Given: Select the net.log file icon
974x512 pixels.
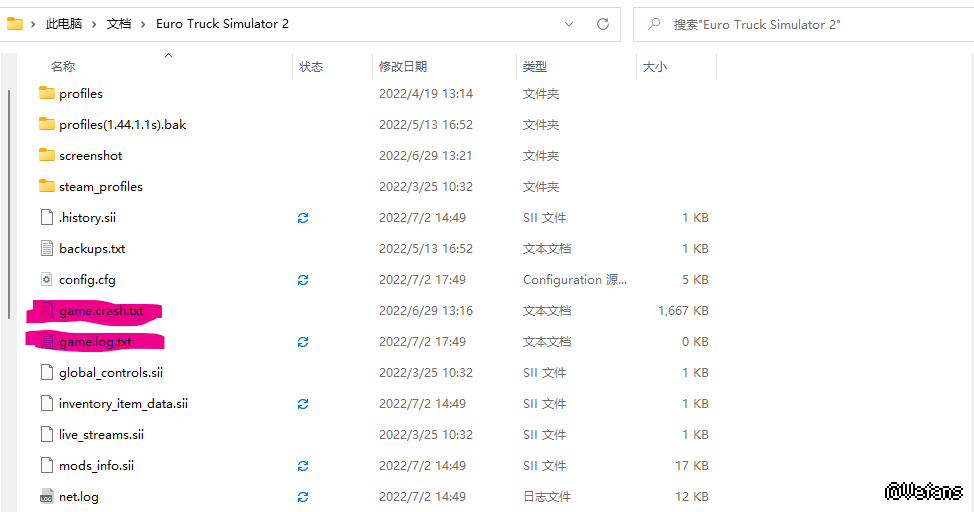Looking at the screenshot, I should coord(46,497).
